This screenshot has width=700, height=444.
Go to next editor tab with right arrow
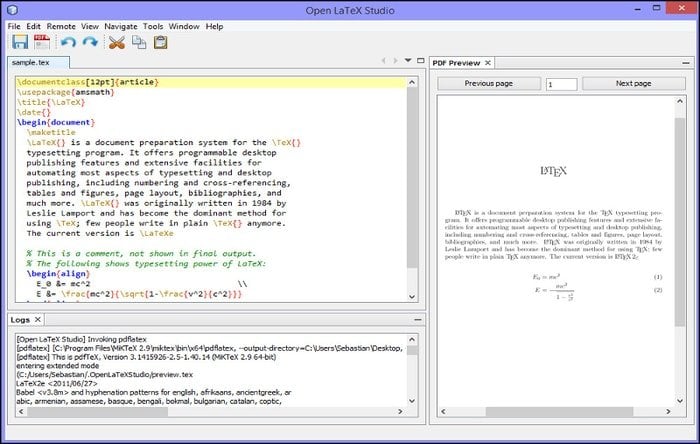point(395,61)
